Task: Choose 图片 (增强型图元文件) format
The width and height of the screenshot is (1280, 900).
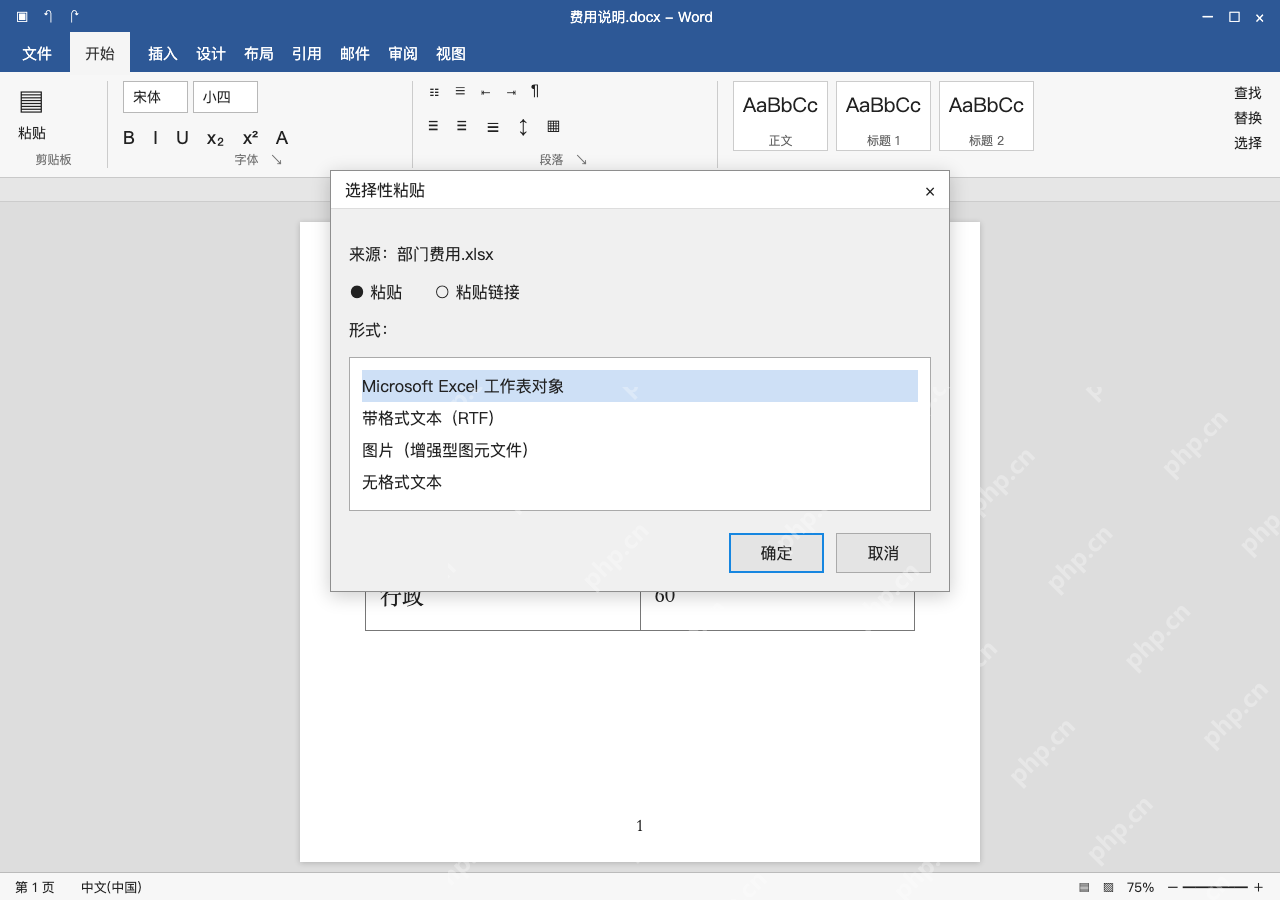Action: pos(640,450)
